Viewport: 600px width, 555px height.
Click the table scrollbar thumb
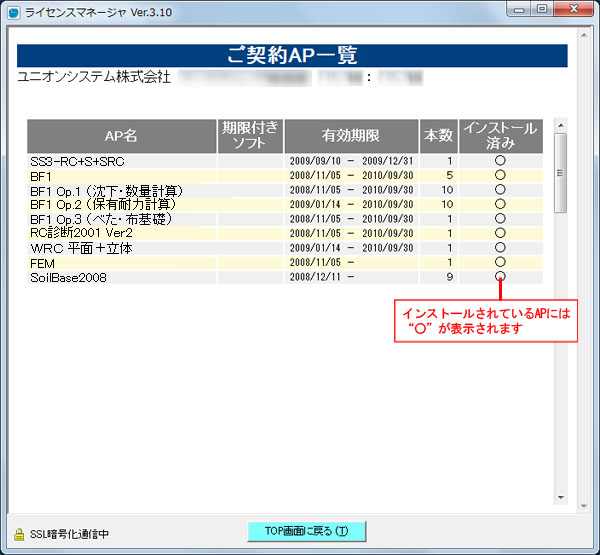pyautogui.click(x=561, y=173)
